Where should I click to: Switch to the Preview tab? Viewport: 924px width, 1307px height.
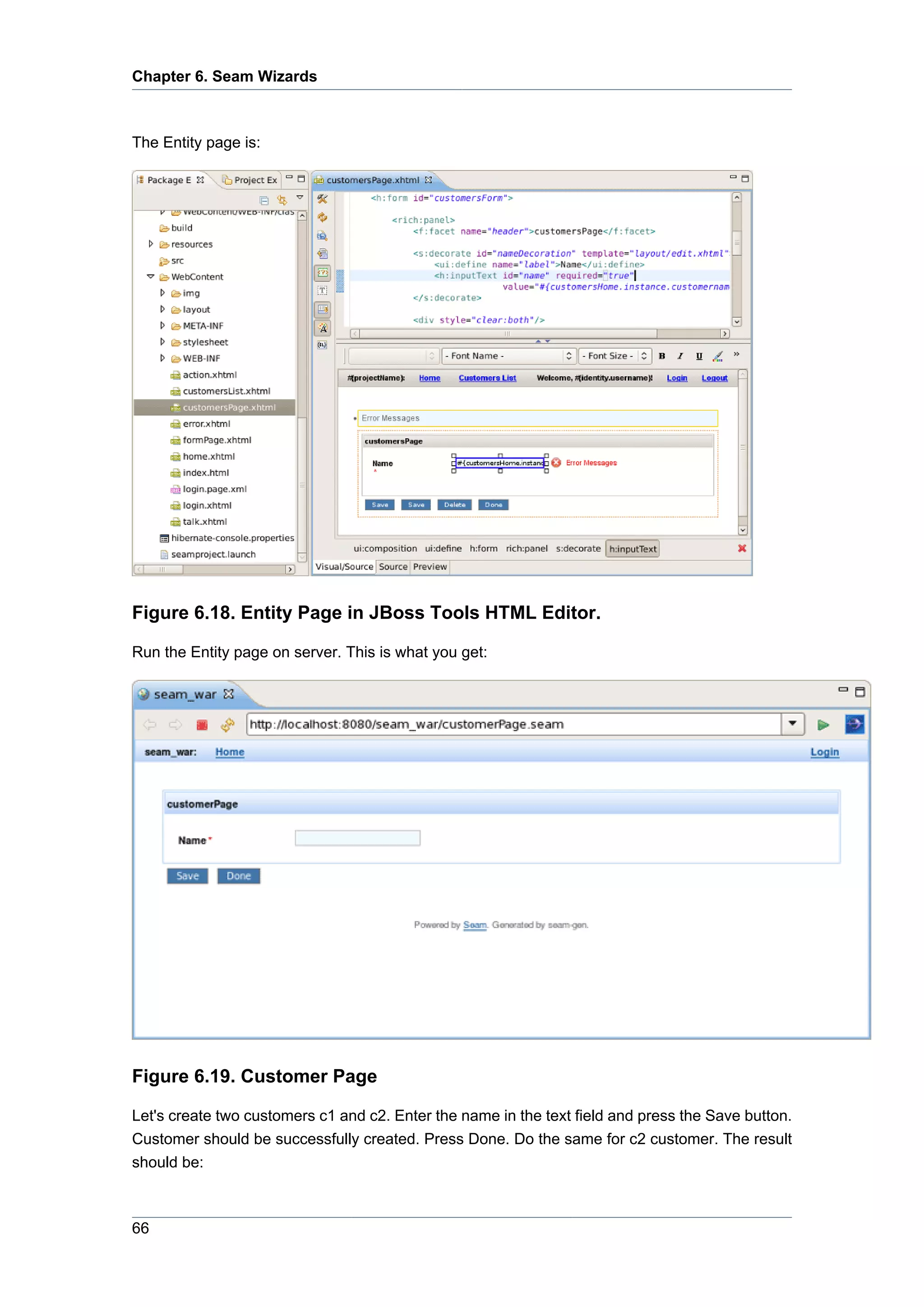(430, 567)
